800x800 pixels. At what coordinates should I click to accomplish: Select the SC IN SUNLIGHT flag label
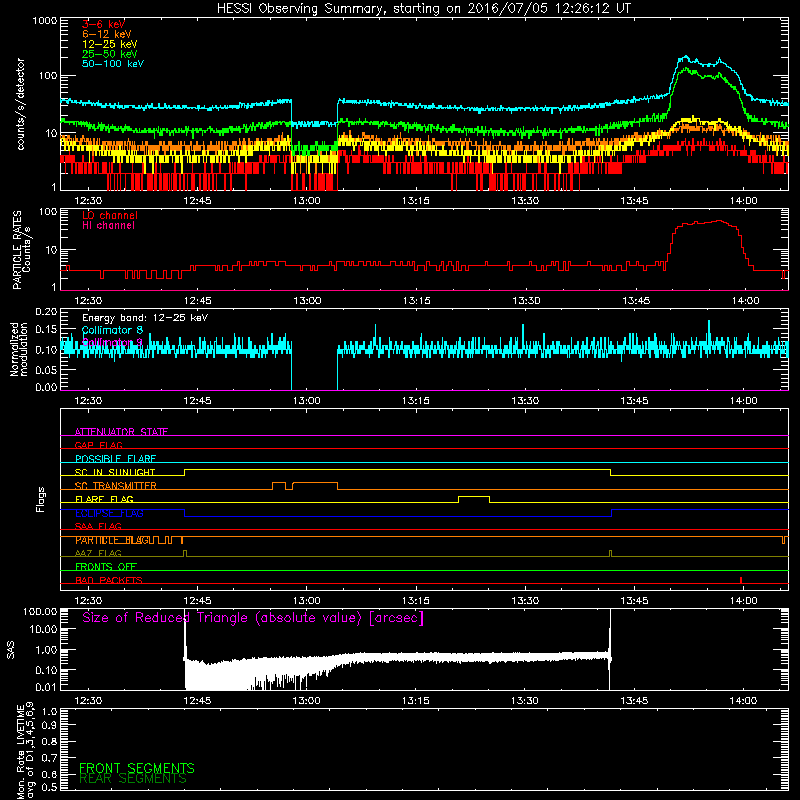tap(115, 471)
